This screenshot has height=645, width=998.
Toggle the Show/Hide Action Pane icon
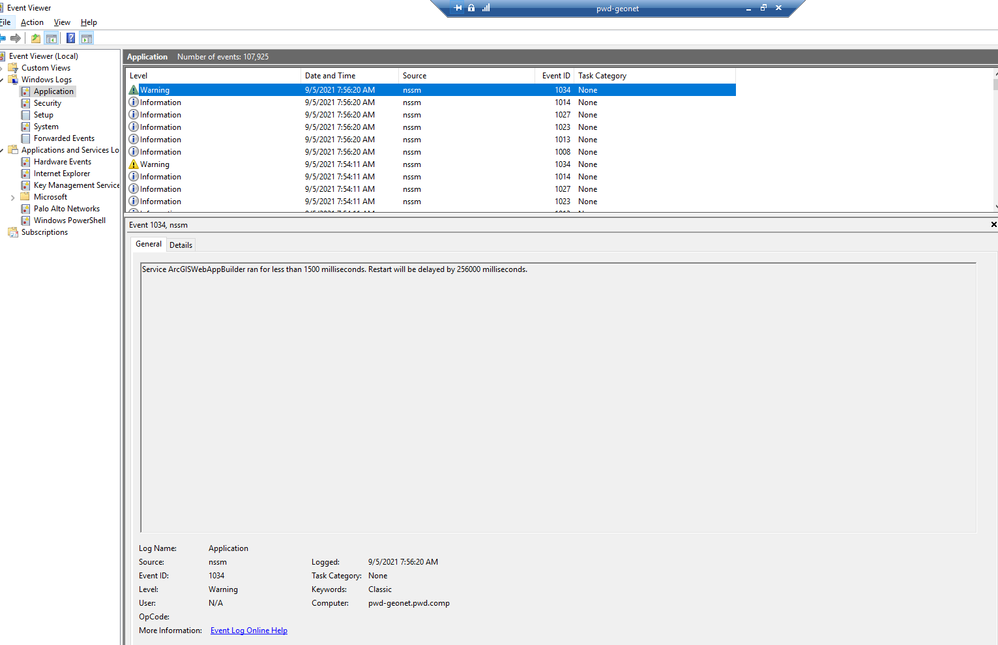point(86,38)
